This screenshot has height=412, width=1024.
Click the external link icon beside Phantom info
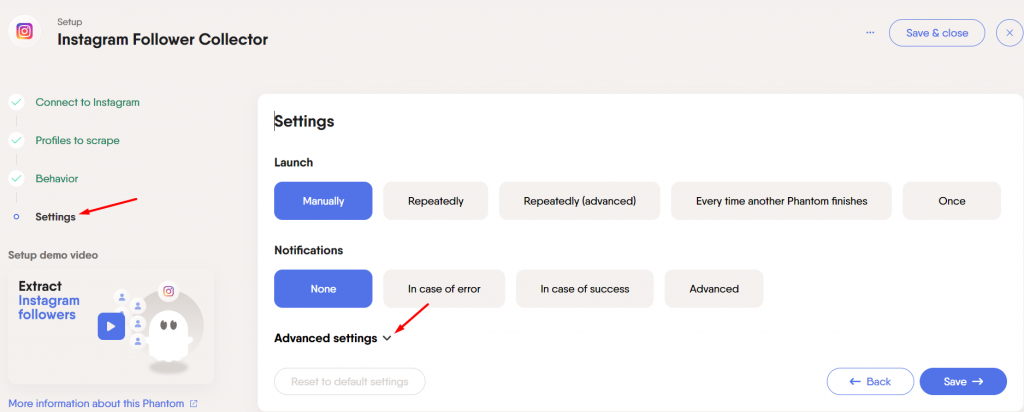pyautogui.click(x=193, y=404)
